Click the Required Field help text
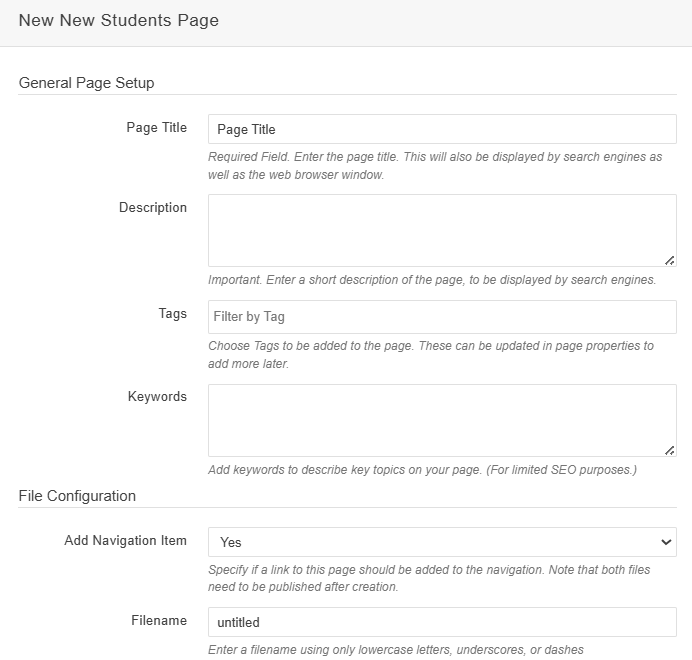This screenshot has width=692, height=660. coord(434,166)
